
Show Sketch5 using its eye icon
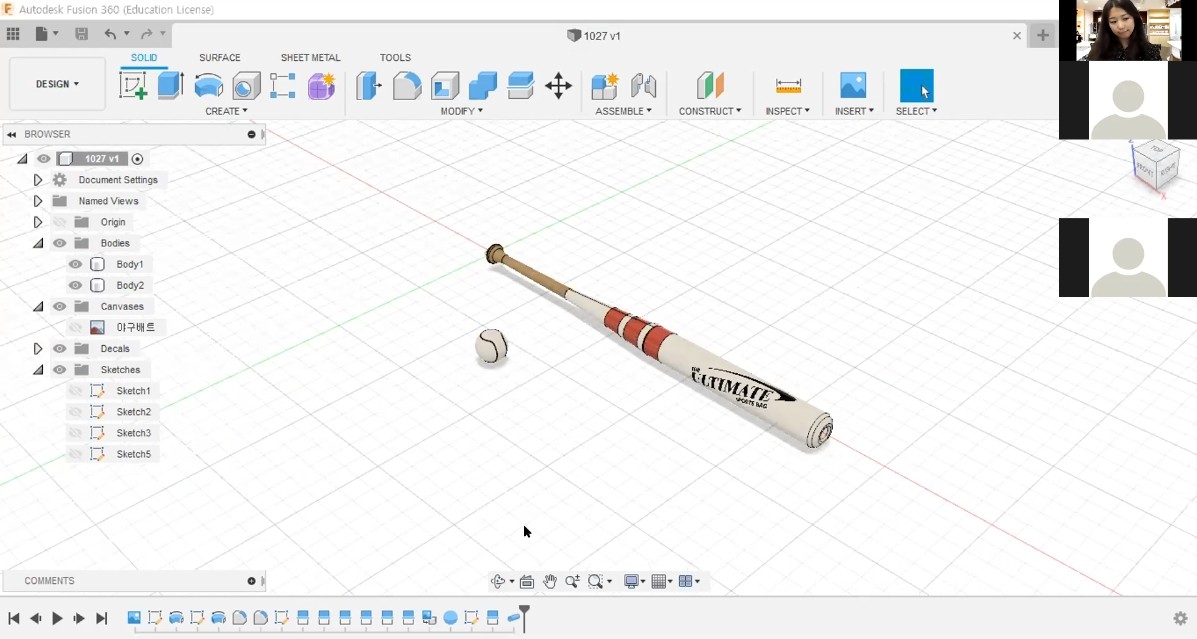tap(75, 454)
